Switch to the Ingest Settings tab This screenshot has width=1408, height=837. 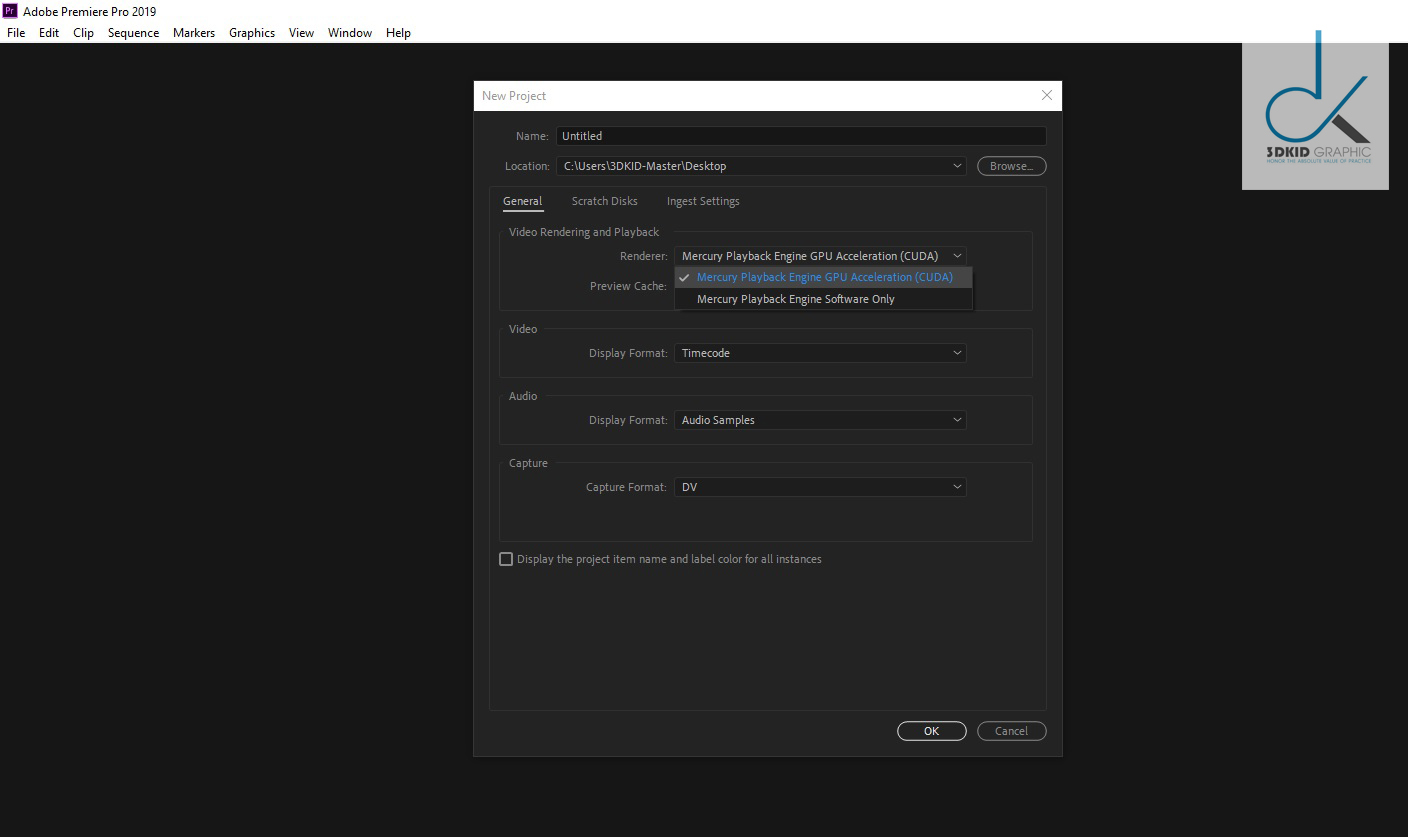click(703, 201)
